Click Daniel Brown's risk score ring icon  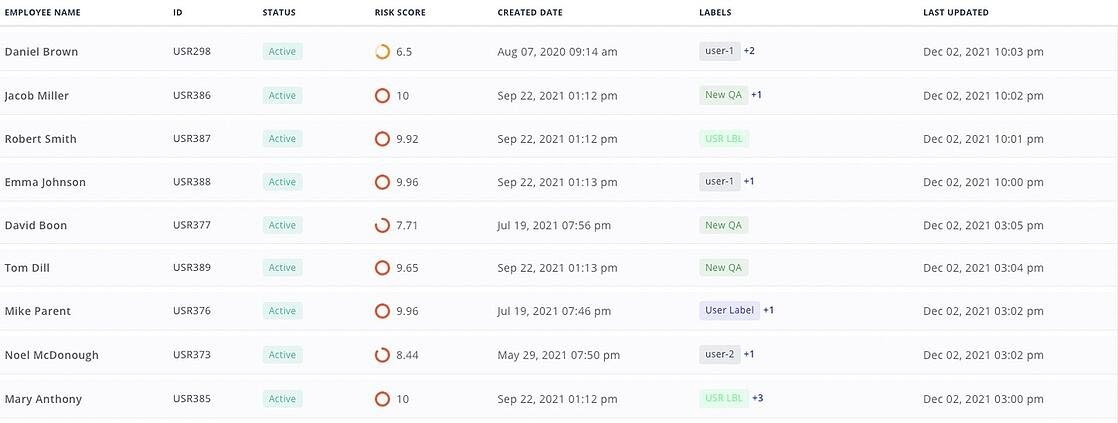382,52
